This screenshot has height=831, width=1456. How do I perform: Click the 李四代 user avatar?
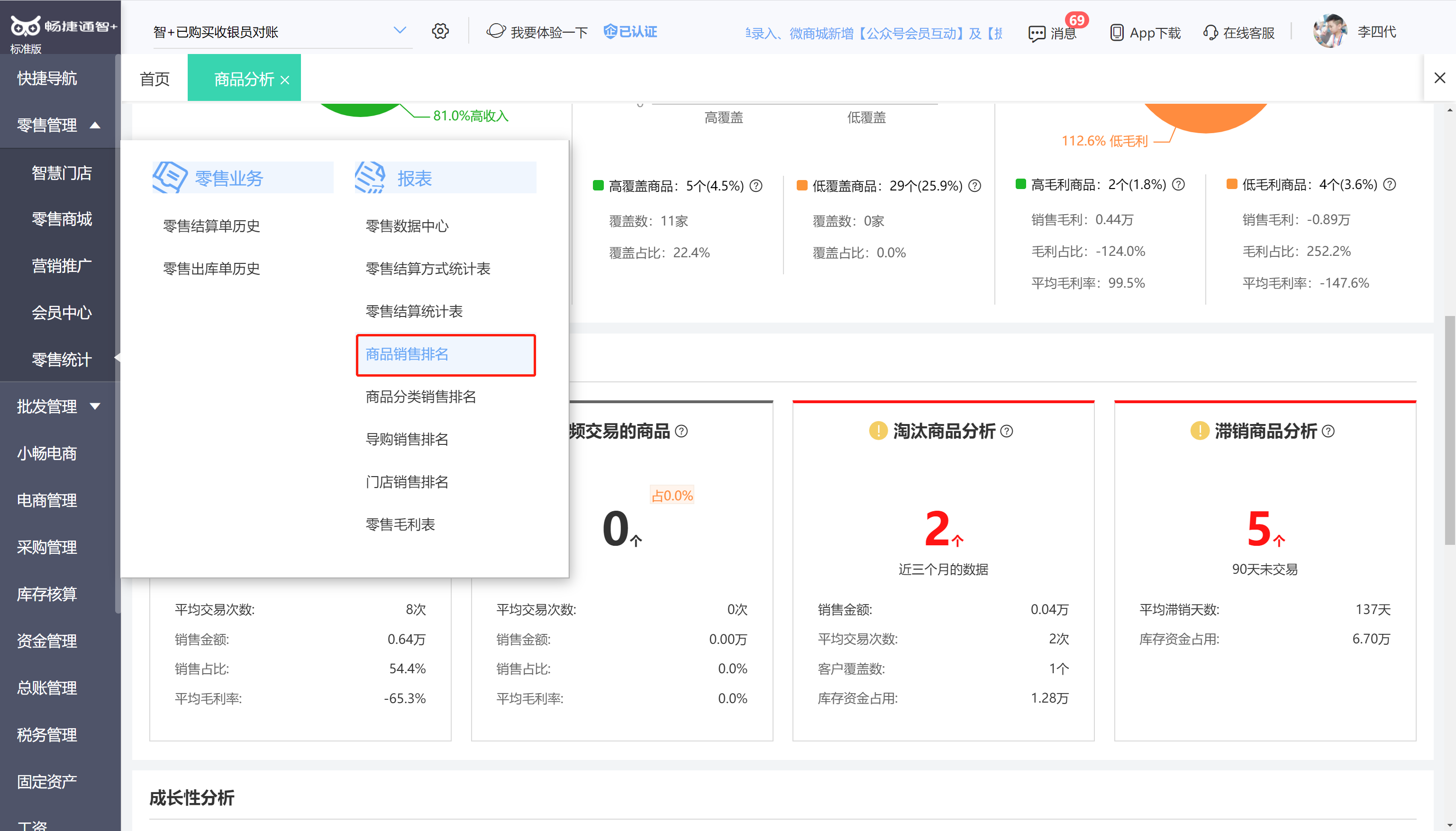[x=1330, y=31]
